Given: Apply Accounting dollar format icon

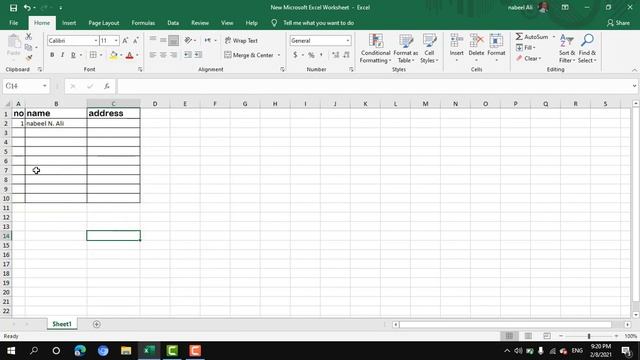Looking at the screenshot, I should (x=295, y=55).
